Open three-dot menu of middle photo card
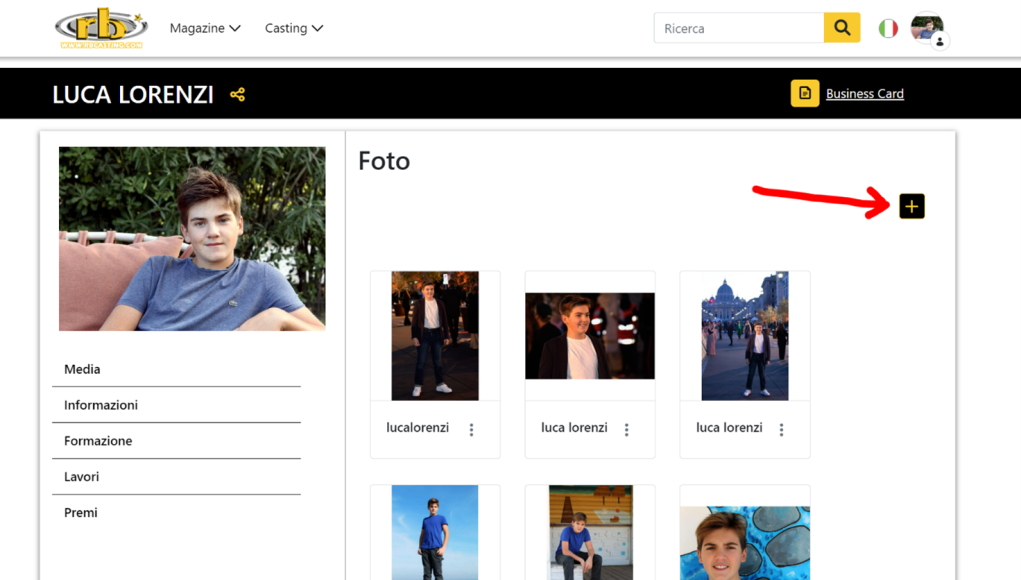The height and width of the screenshot is (580, 1021). 627,430
